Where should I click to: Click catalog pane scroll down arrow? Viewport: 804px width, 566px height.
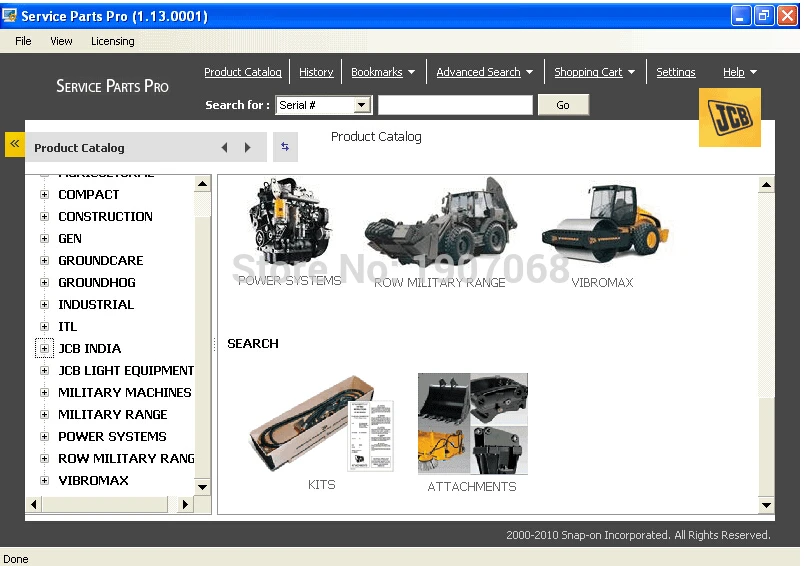767,505
